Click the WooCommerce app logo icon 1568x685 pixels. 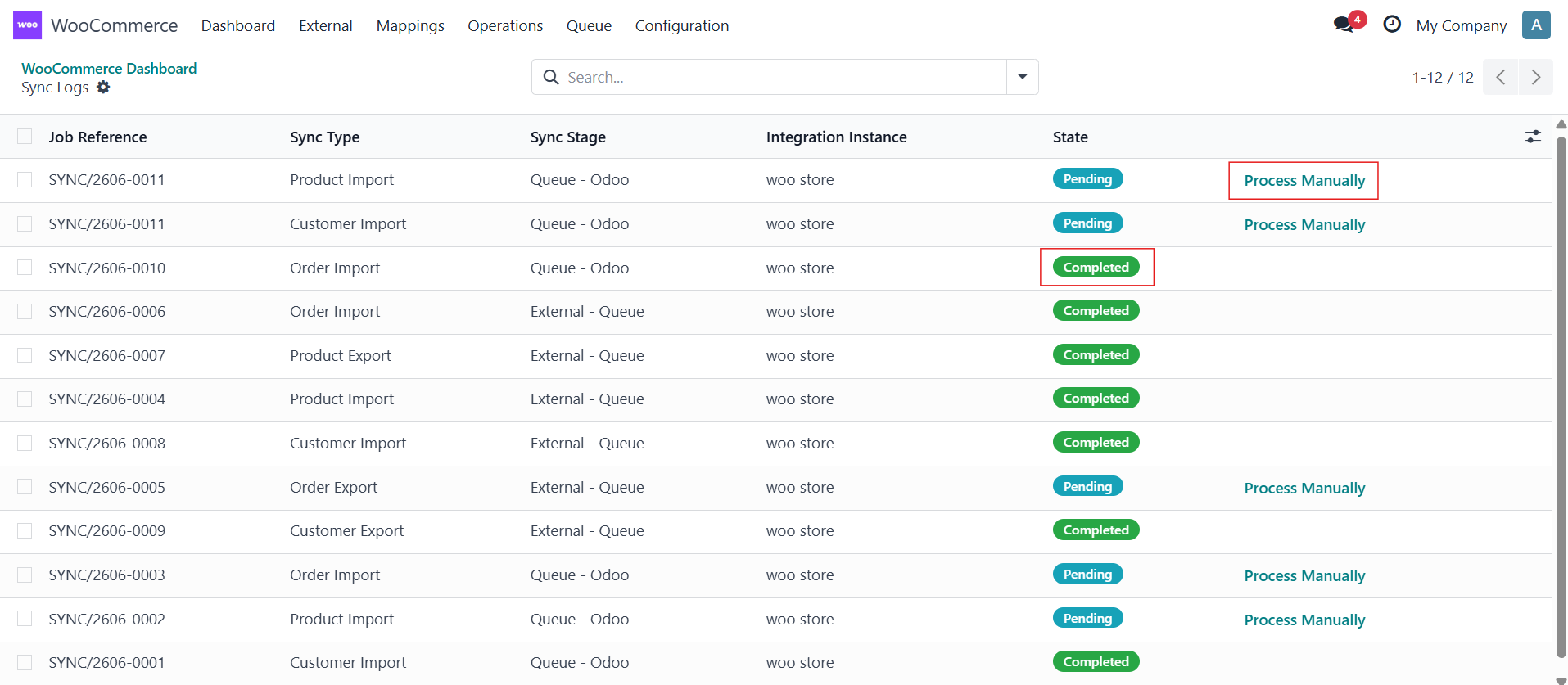coord(27,25)
